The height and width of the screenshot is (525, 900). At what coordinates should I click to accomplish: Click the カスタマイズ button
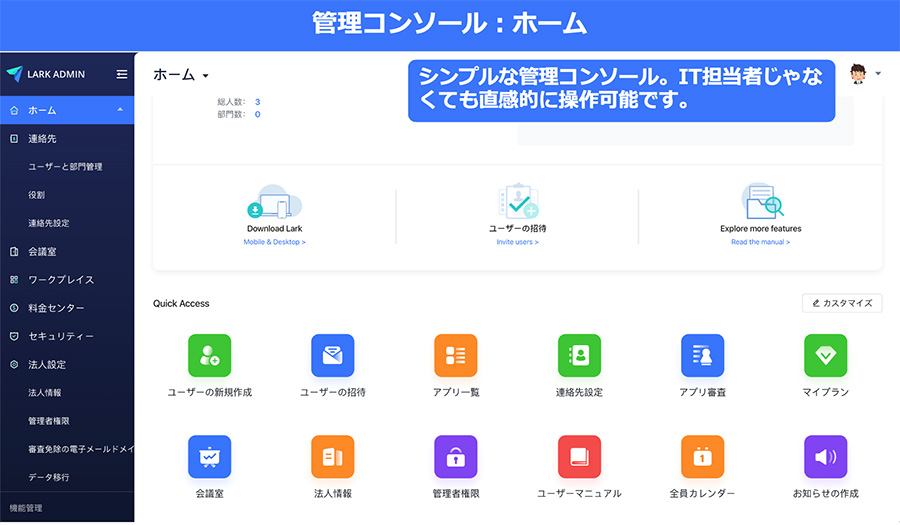click(842, 303)
